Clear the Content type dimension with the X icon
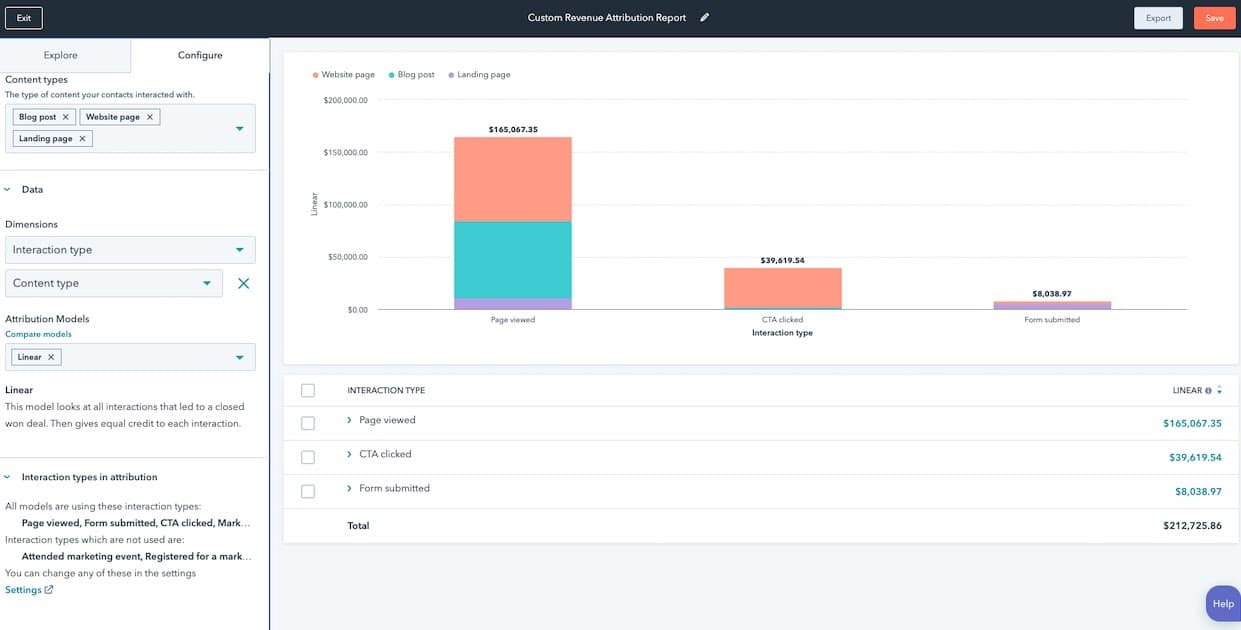Screen dimensions: 1241x630 tap(243, 283)
